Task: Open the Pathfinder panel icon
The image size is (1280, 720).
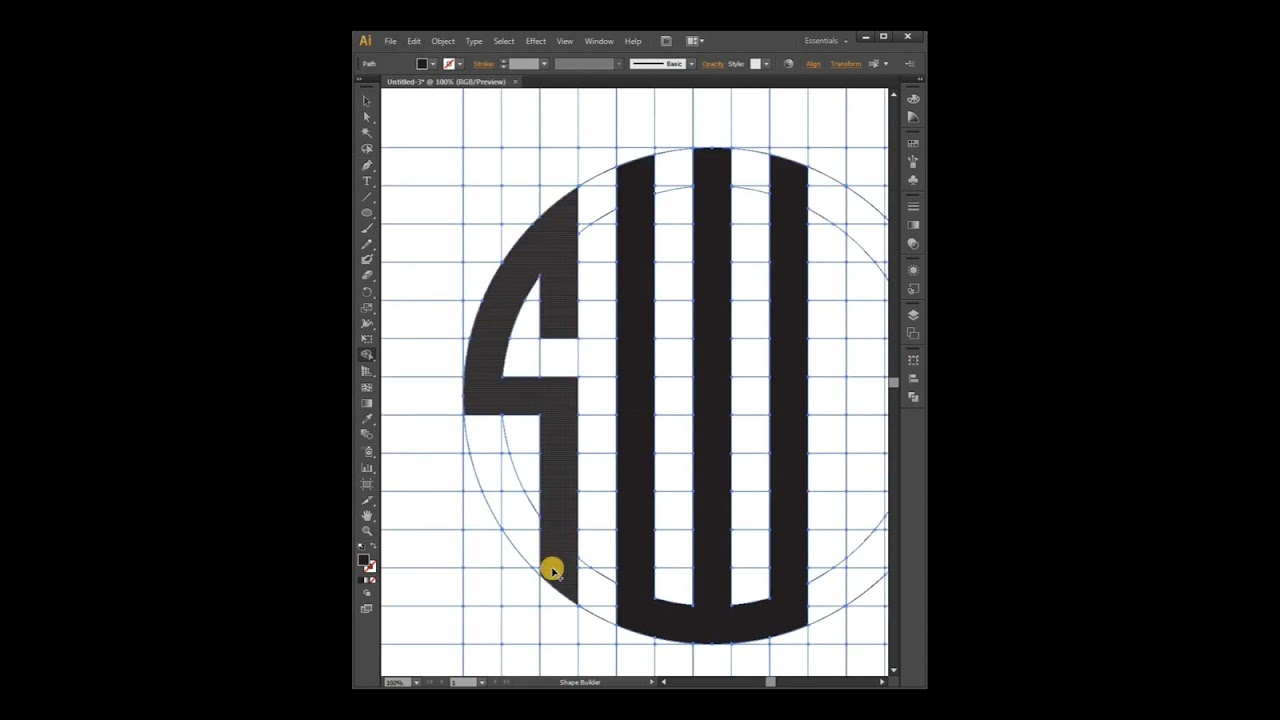Action: [912, 396]
